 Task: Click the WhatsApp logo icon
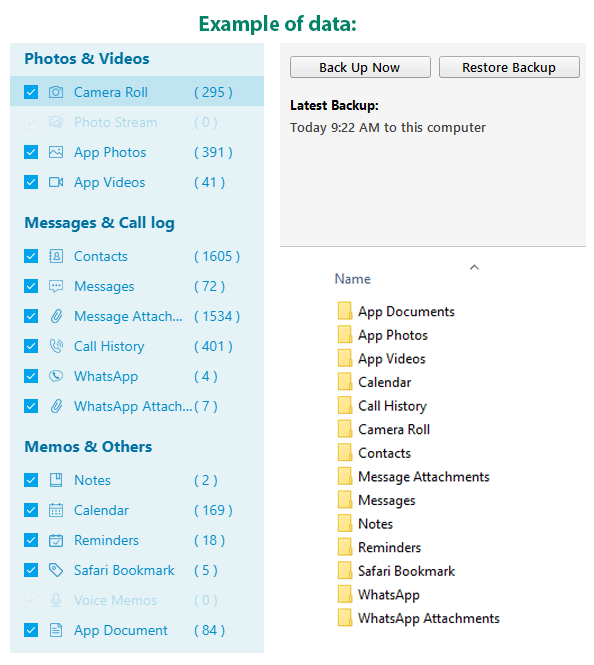(x=56, y=376)
